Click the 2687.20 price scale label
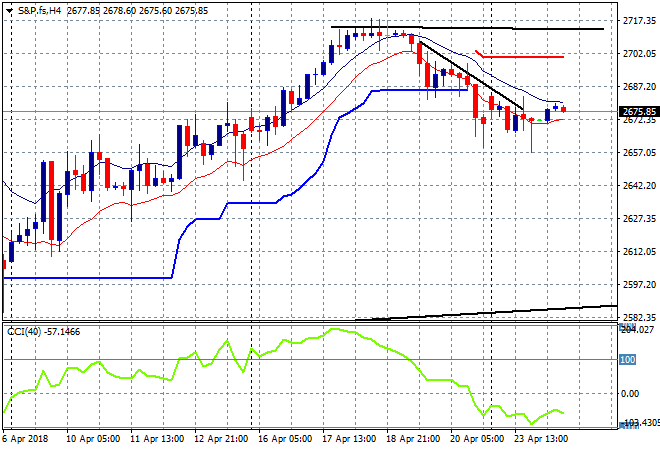This screenshot has height=450, width=660. coord(639,86)
